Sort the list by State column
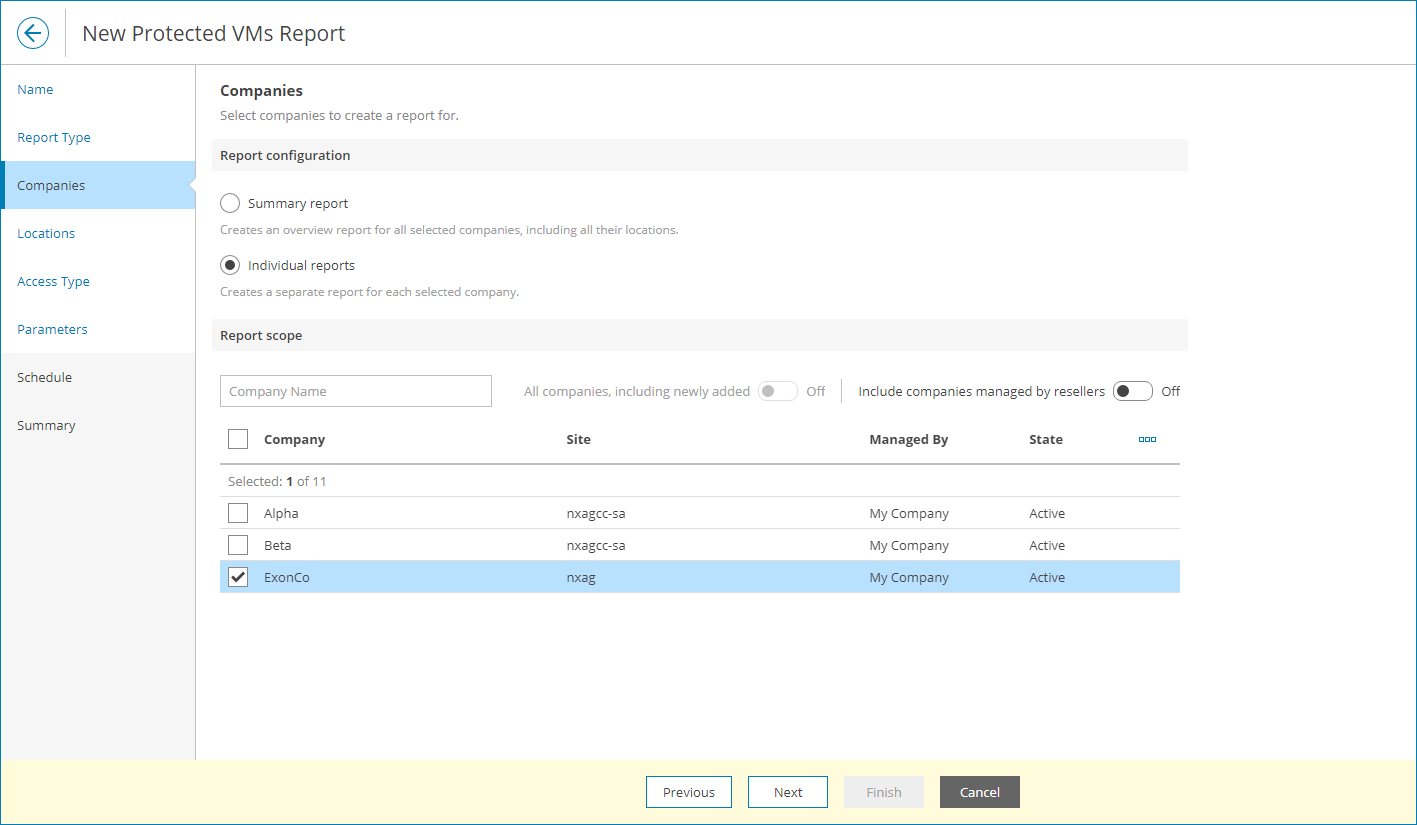The height and width of the screenshot is (825, 1417). 1046,439
